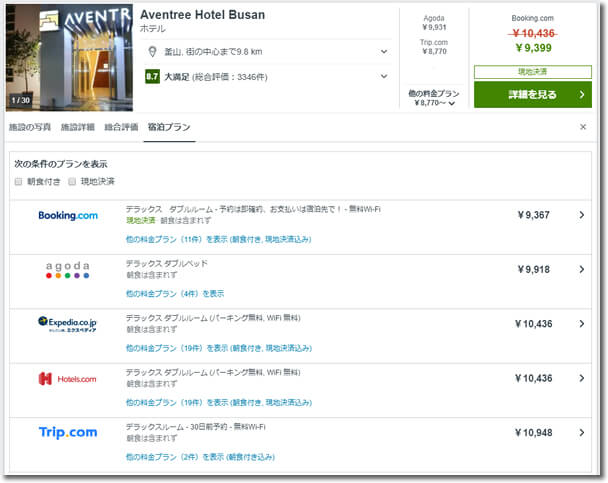Click the Trip.com ¥8,770 price offer
This screenshot has width=608, height=483.
pos(434,47)
